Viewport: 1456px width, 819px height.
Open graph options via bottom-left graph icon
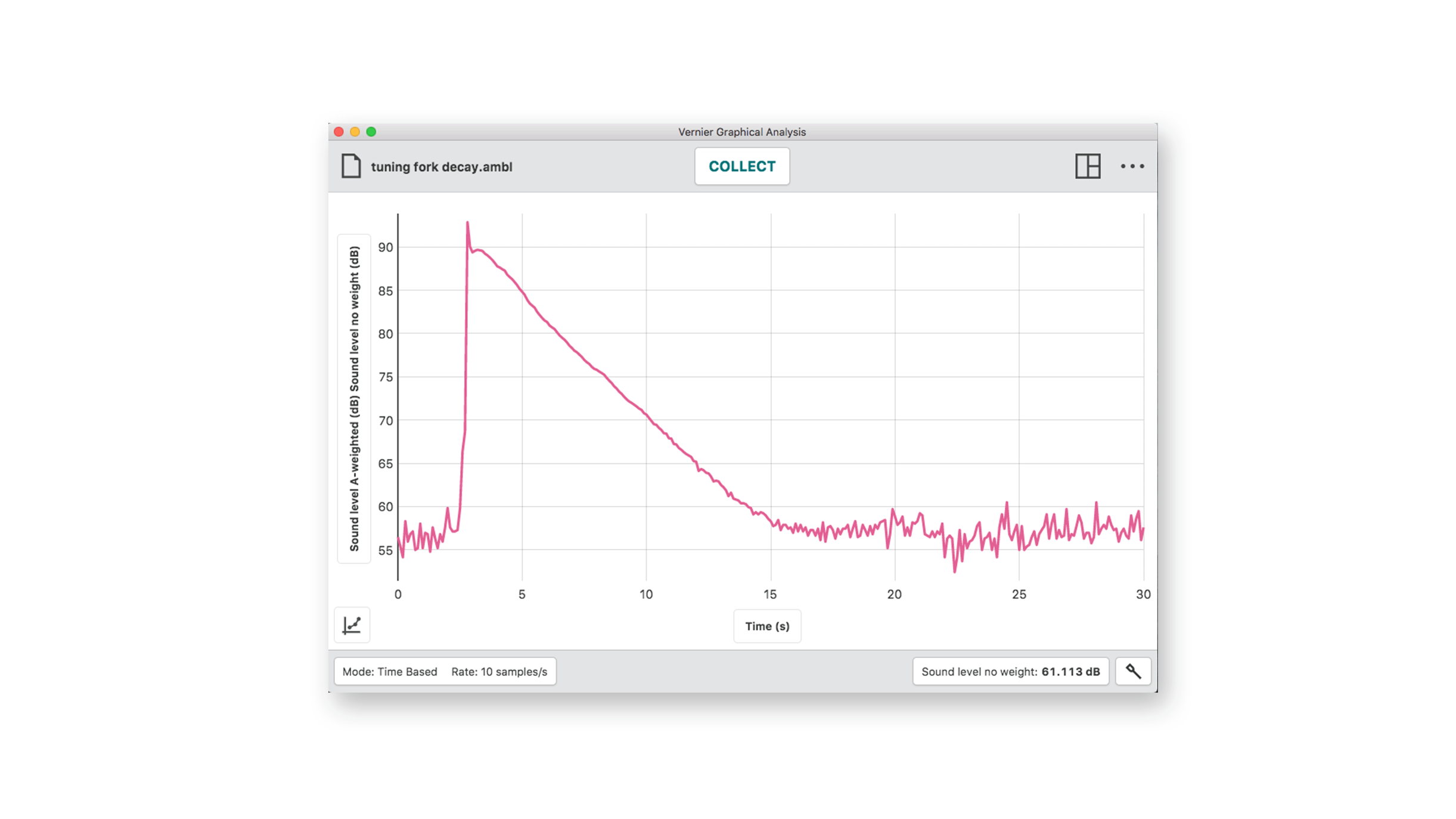click(352, 625)
